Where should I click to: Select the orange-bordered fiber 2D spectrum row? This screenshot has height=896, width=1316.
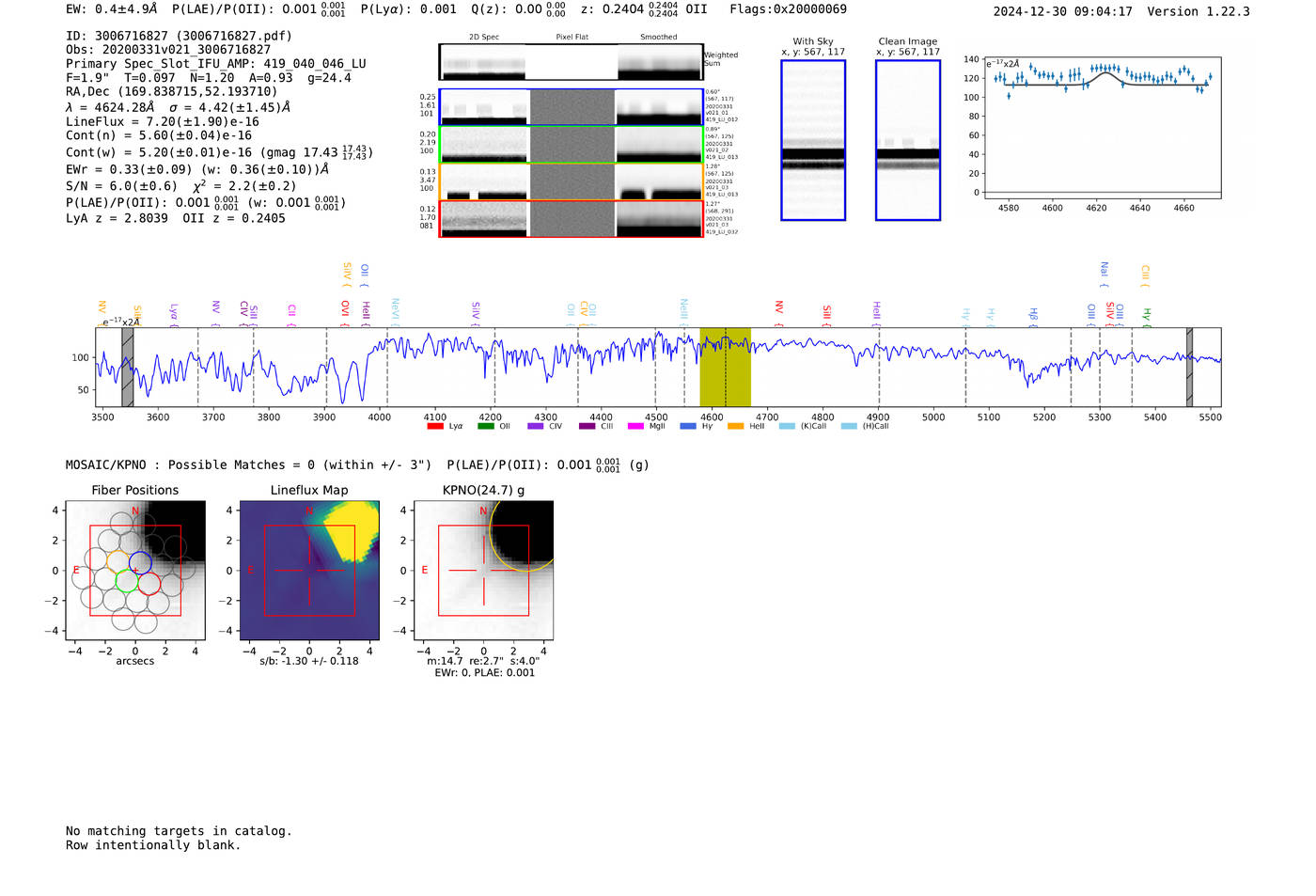571,181
